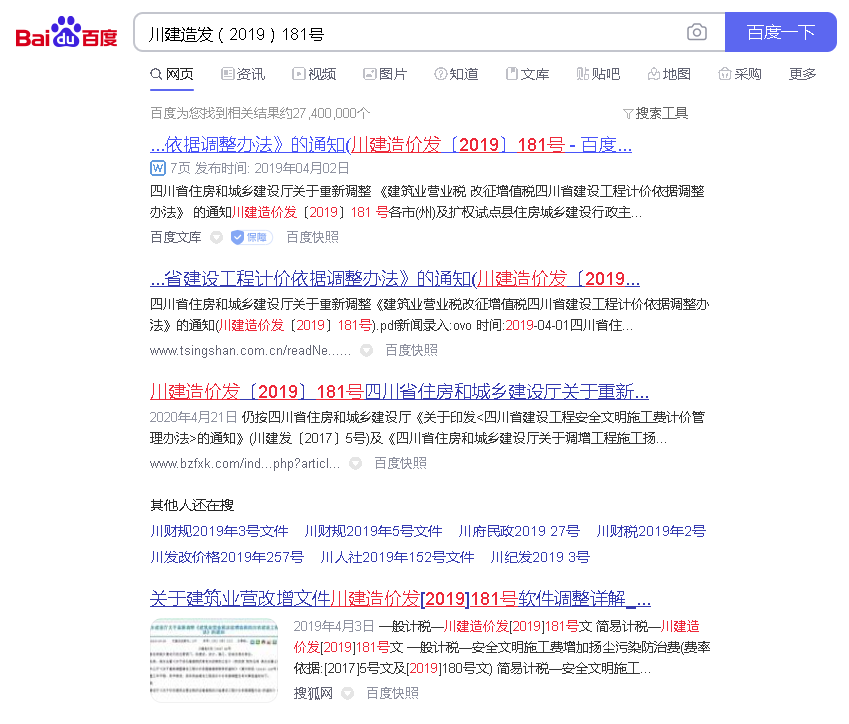Select the 网页 tab

coord(172,74)
